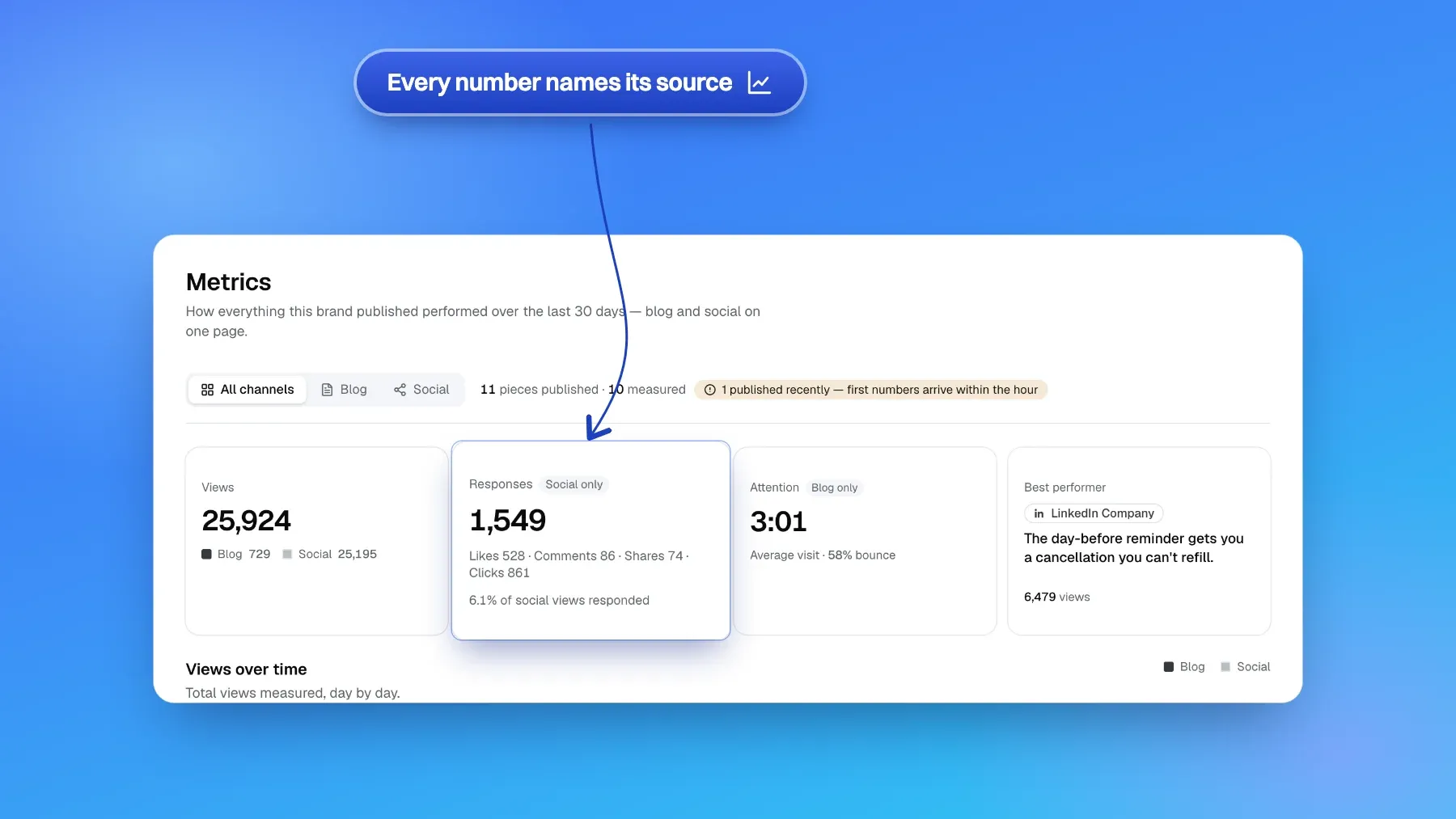1456x819 pixels.
Task: Open the LinkedIn Company badge
Action: [x=1094, y=513]
